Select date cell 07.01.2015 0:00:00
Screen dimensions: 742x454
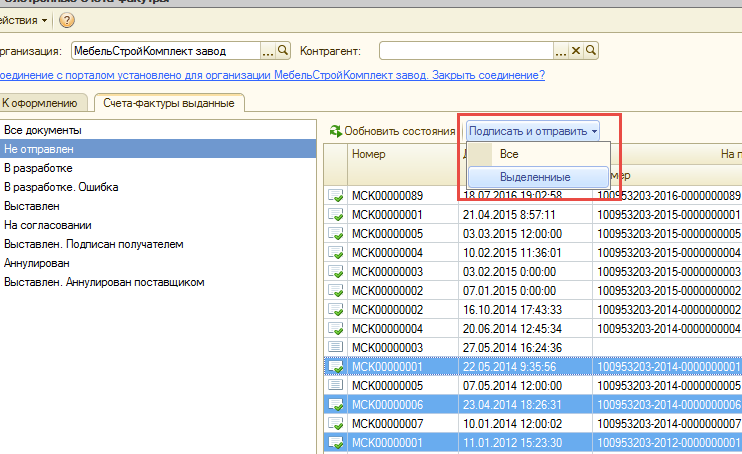tap(525, 291)
